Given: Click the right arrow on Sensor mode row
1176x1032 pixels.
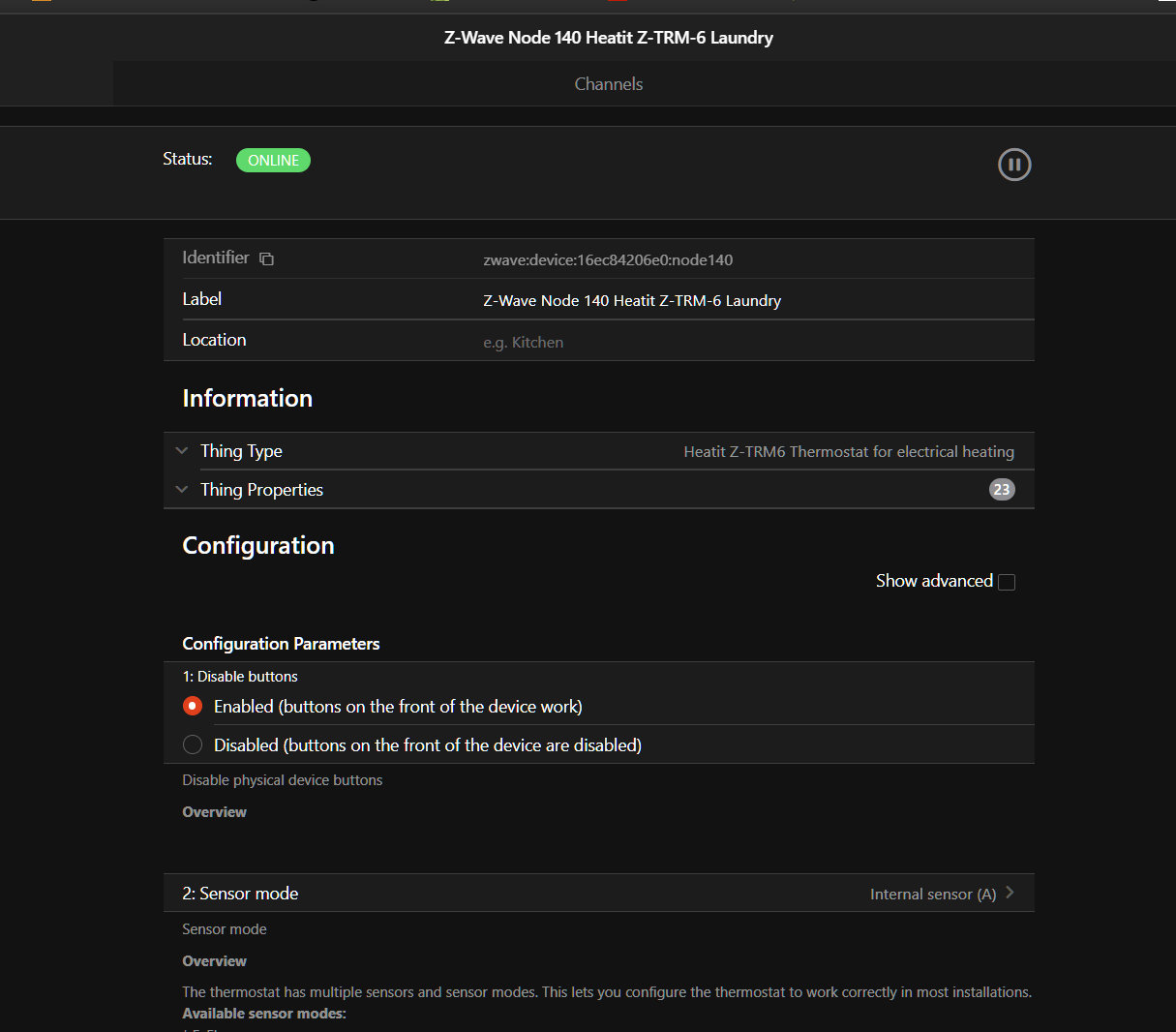Looking at the screenshot, I should (1010, 893).
